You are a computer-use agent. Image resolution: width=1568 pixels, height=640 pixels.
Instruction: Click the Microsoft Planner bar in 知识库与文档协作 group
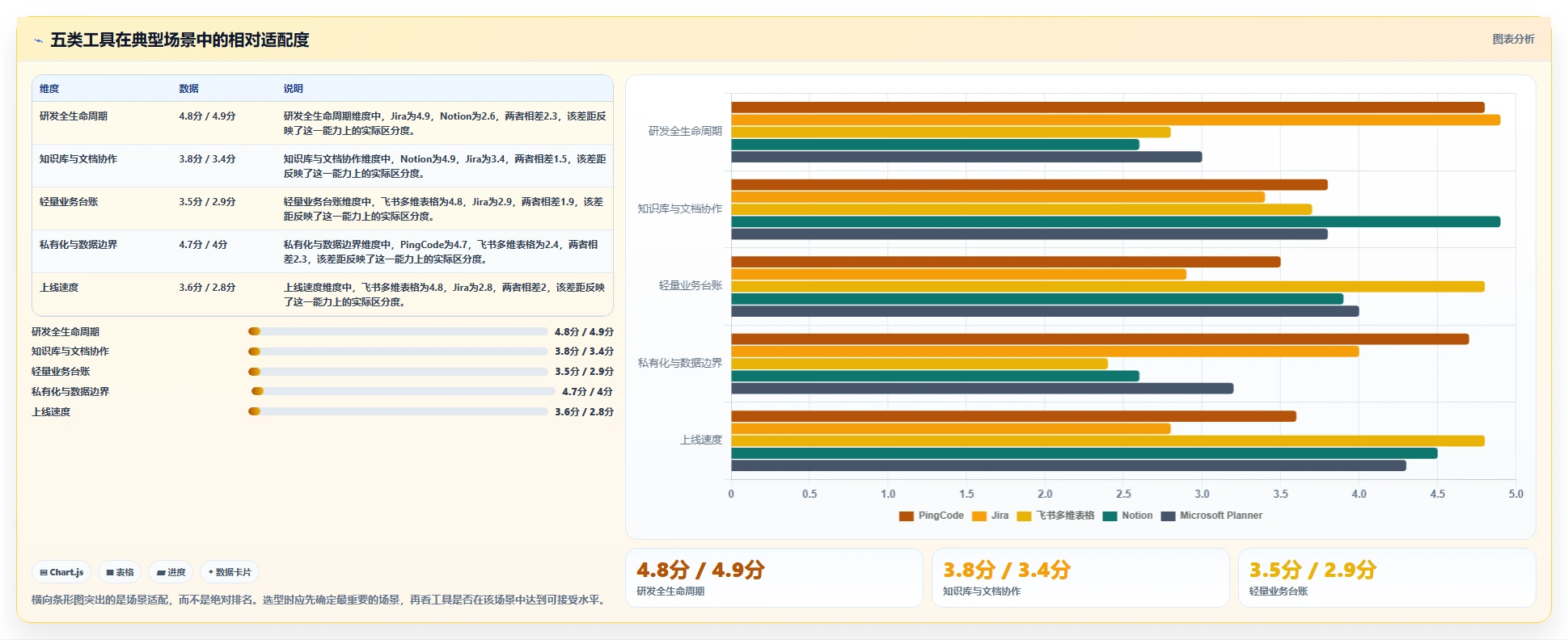click(1029, 234)
